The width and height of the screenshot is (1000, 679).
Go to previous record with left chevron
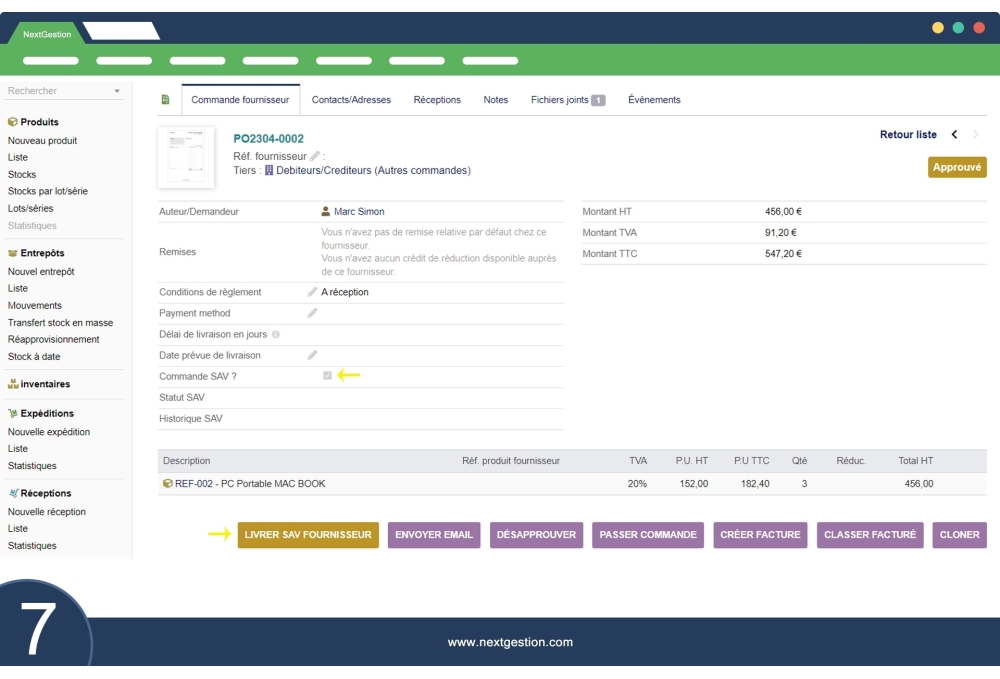click(x=954, y=135)
